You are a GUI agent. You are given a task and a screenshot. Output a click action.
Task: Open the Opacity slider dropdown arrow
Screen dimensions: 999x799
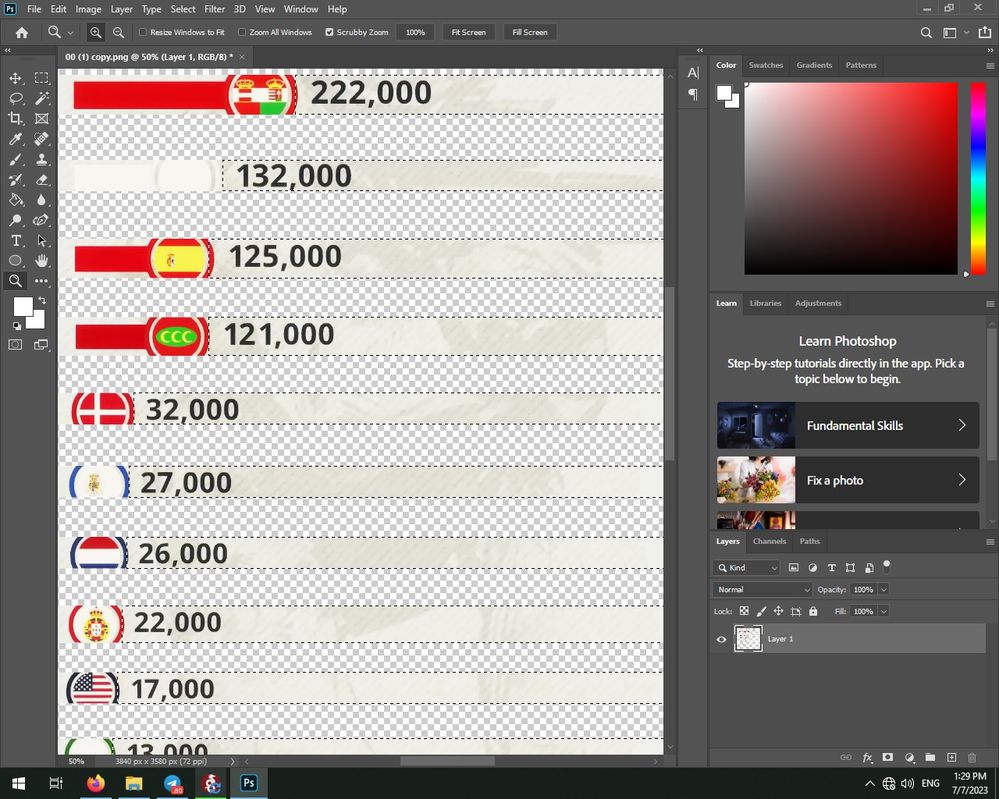tap(884, 589)
